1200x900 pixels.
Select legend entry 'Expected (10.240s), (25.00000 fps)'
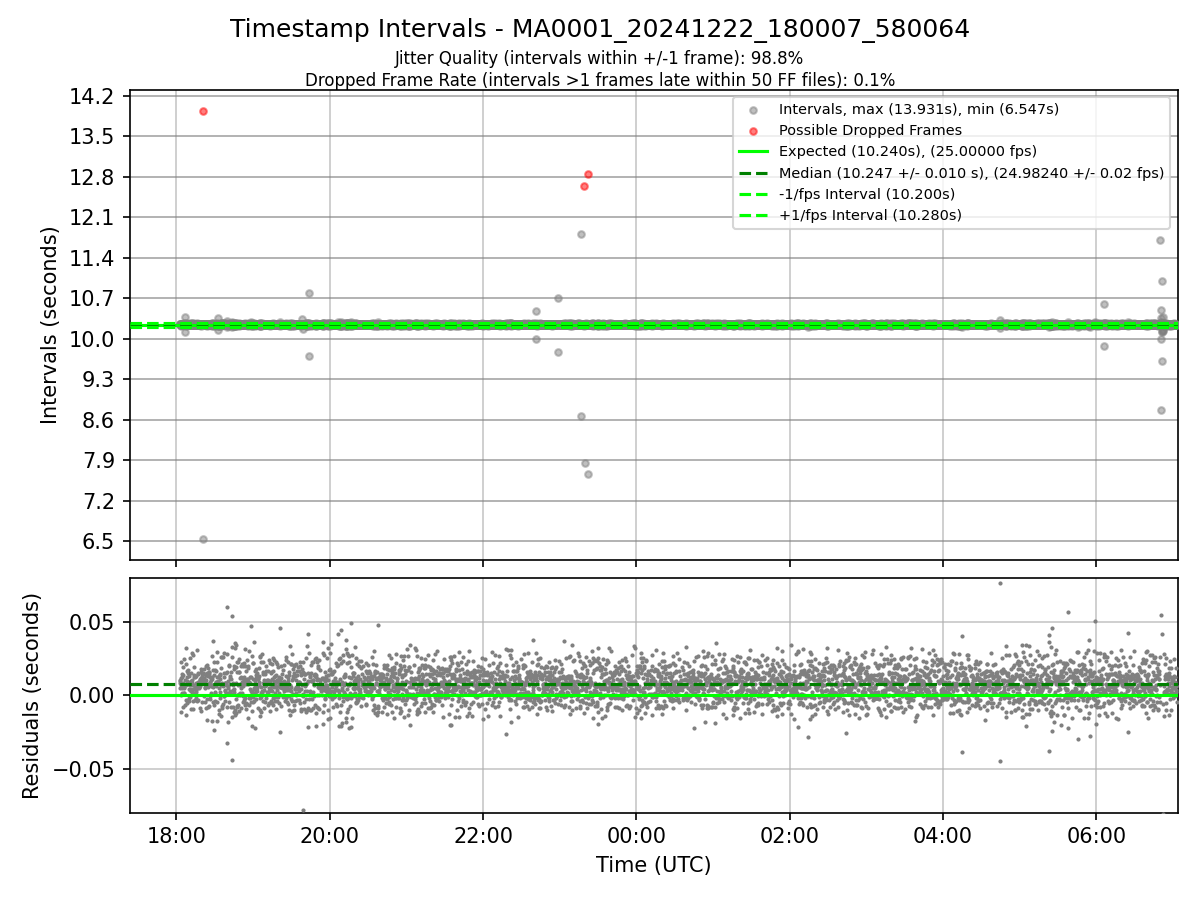coord(908,151)
